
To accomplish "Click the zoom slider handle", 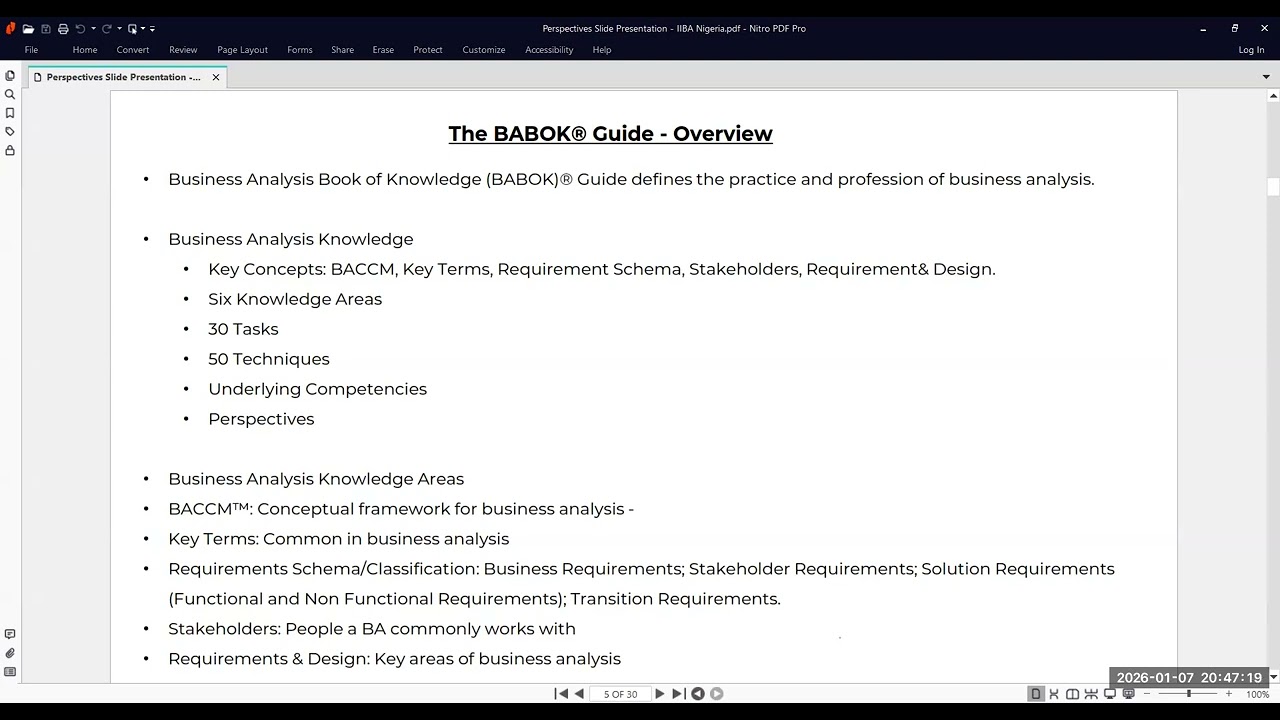I will pyautogui.click(x=1188, y=694).
